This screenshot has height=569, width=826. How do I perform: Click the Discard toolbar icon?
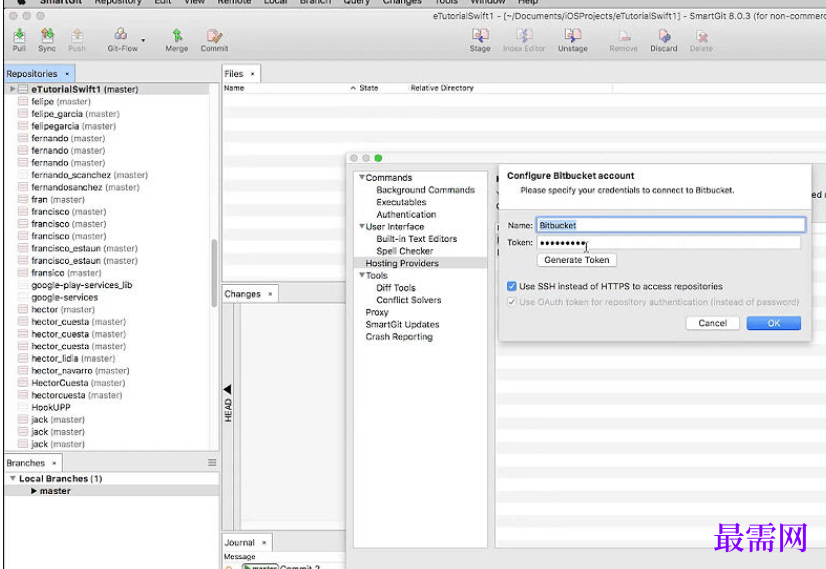pyautogui.click(x=664, y=40)
